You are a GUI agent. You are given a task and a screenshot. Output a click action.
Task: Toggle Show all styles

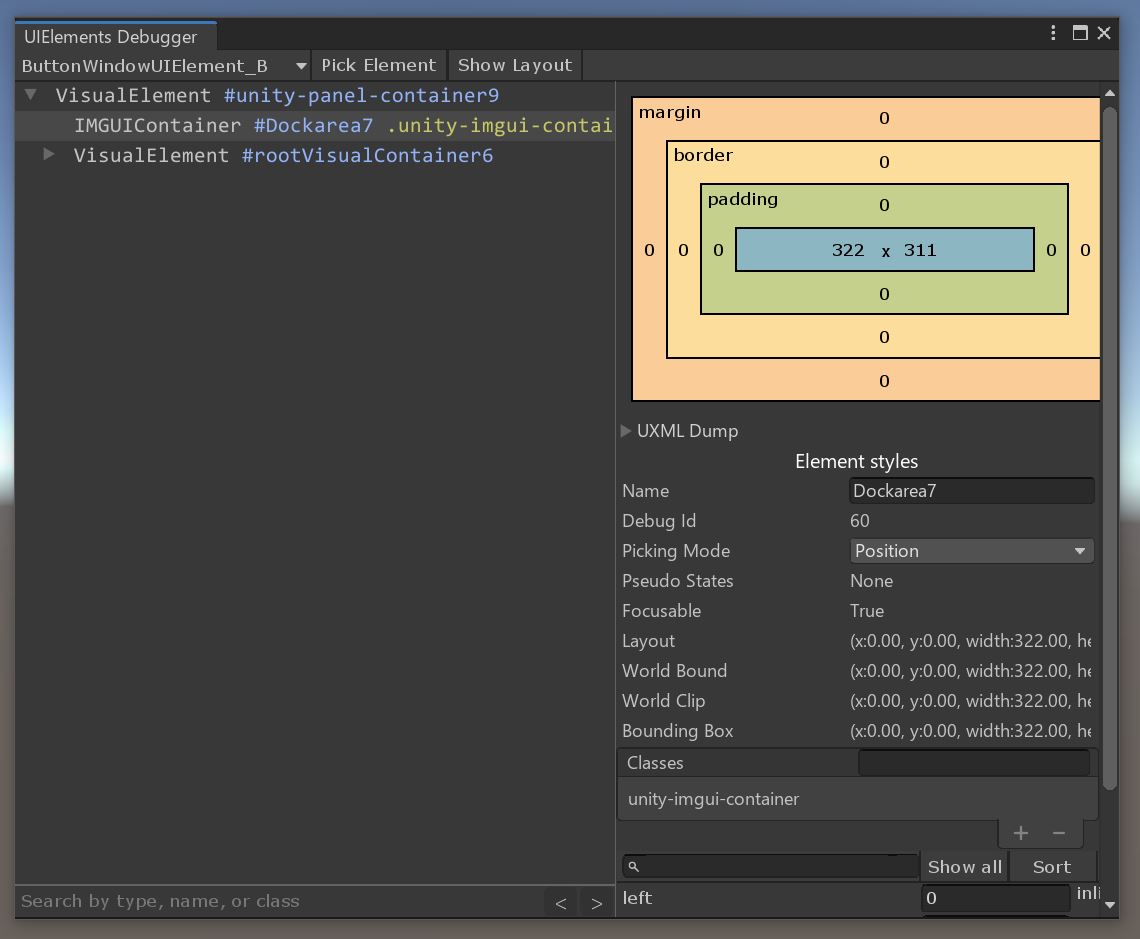[x=965, y=866]
